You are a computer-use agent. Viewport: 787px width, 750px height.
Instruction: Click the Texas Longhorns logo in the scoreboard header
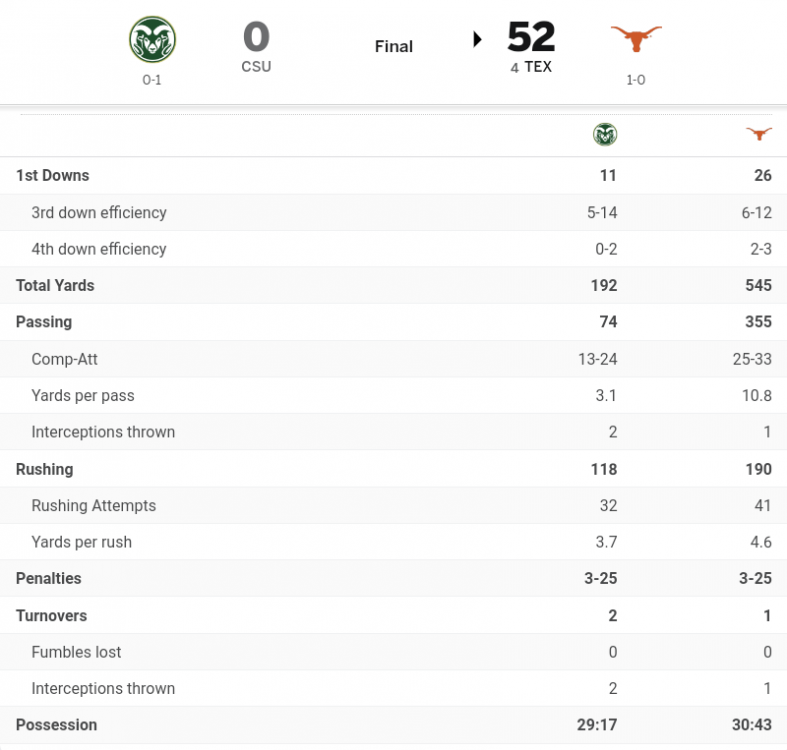pyautogui.click(x=636, y=39)
